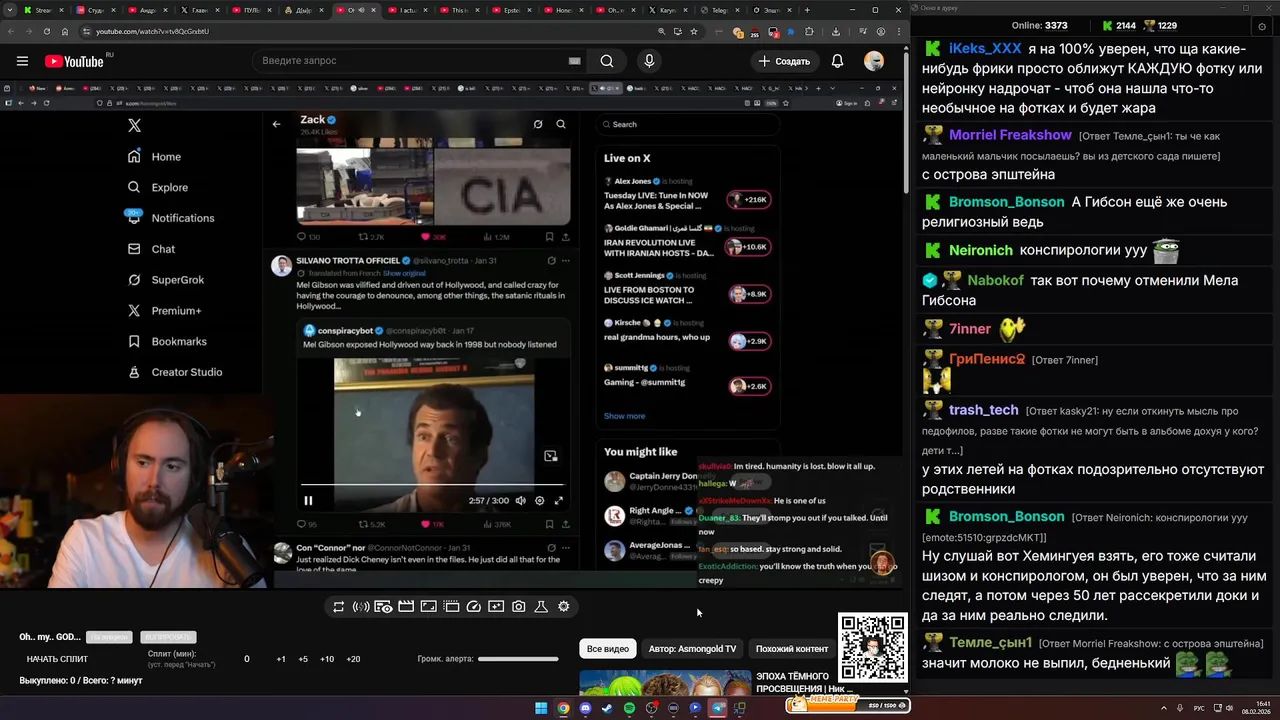Click the X logo in the video
This screenshot has height=720, width=1280.
coord(134,125)
